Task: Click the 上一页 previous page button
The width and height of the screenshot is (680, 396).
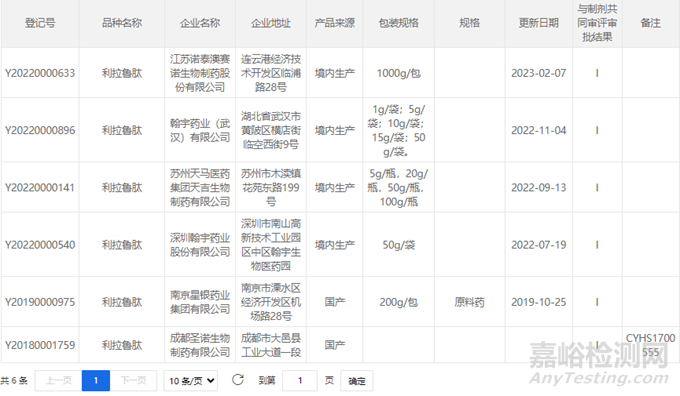Action: pos(59,381)
